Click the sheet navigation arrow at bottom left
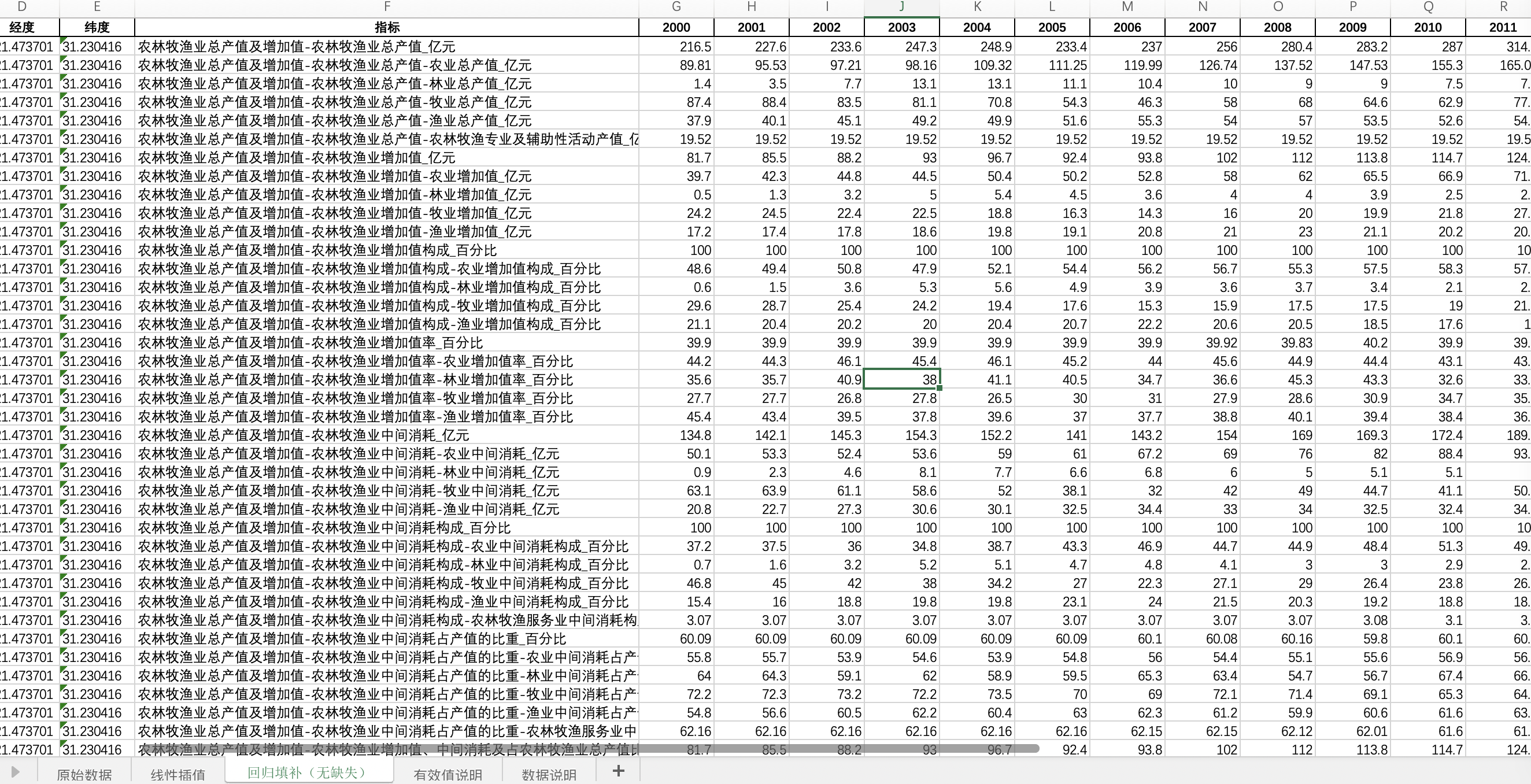 [16, 772]
